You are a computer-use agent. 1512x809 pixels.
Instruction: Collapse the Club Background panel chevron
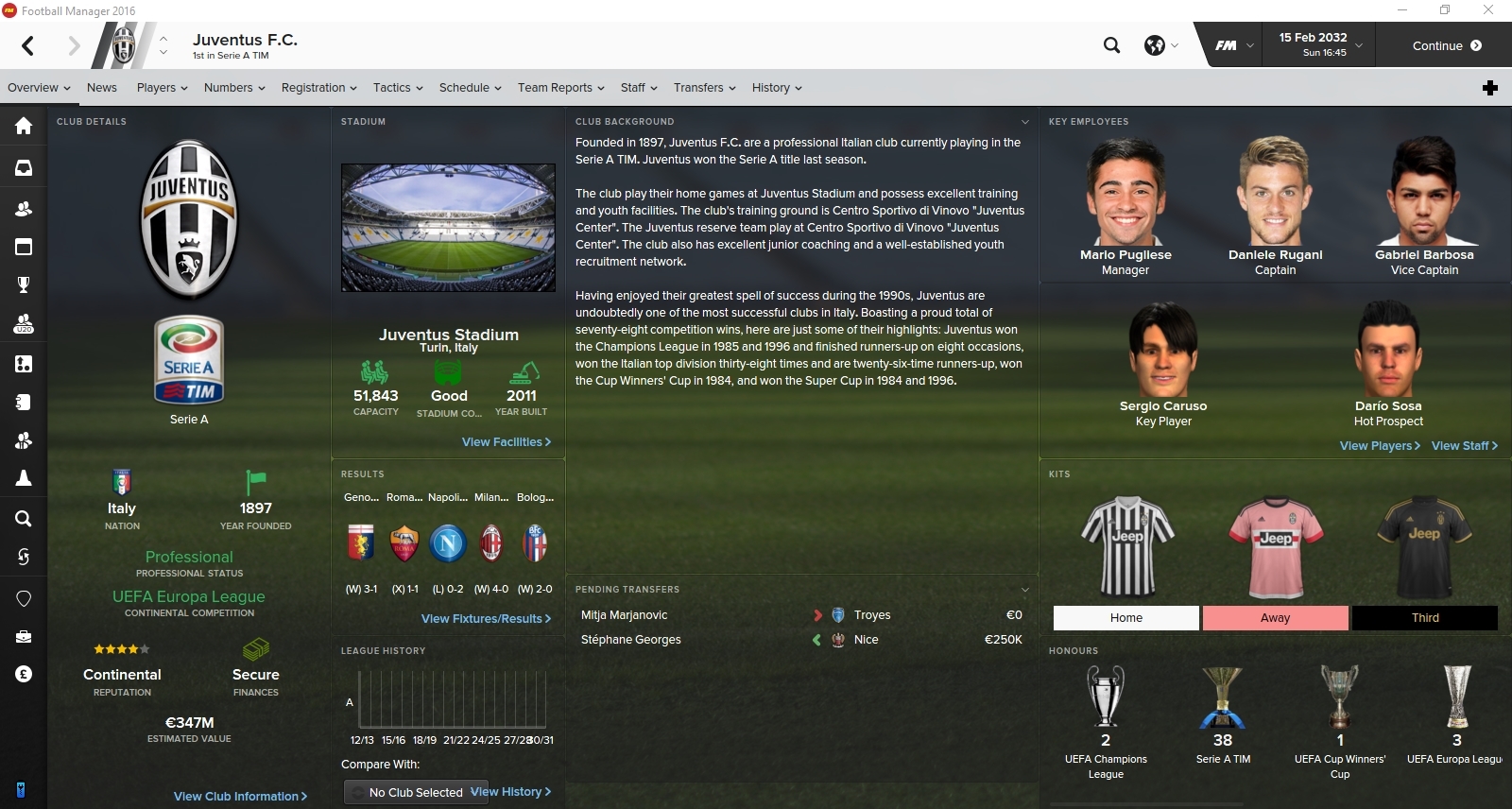[1025, 122]
